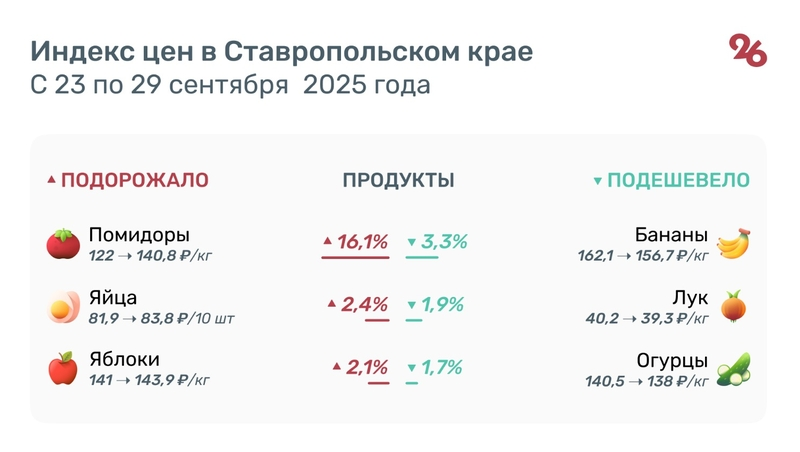800x452 pixels.
Task: Click the green triangle before ПОДЕШЕВЕЛО
Action: tap(597, 181)
